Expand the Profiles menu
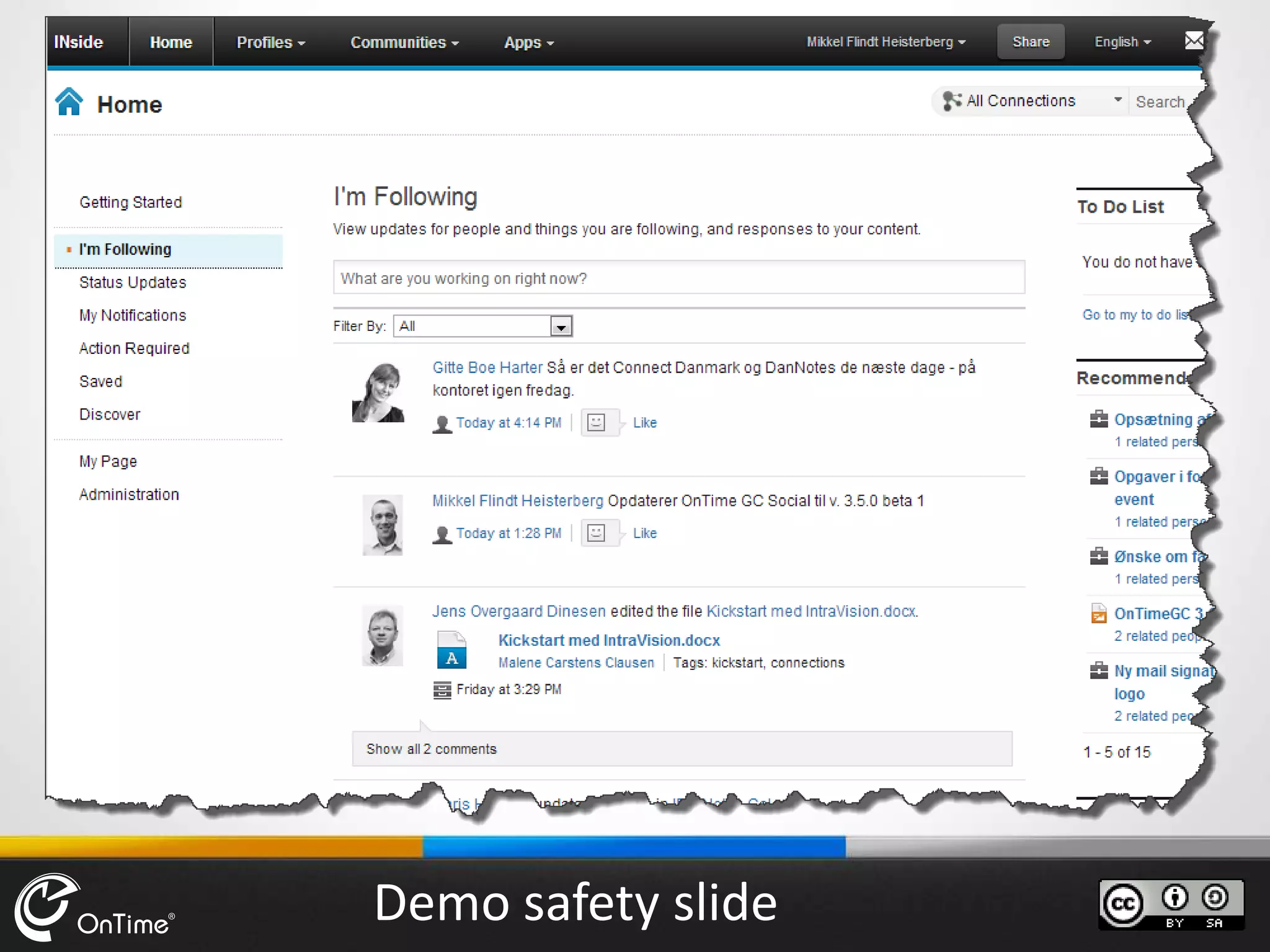 coord(271,42)
